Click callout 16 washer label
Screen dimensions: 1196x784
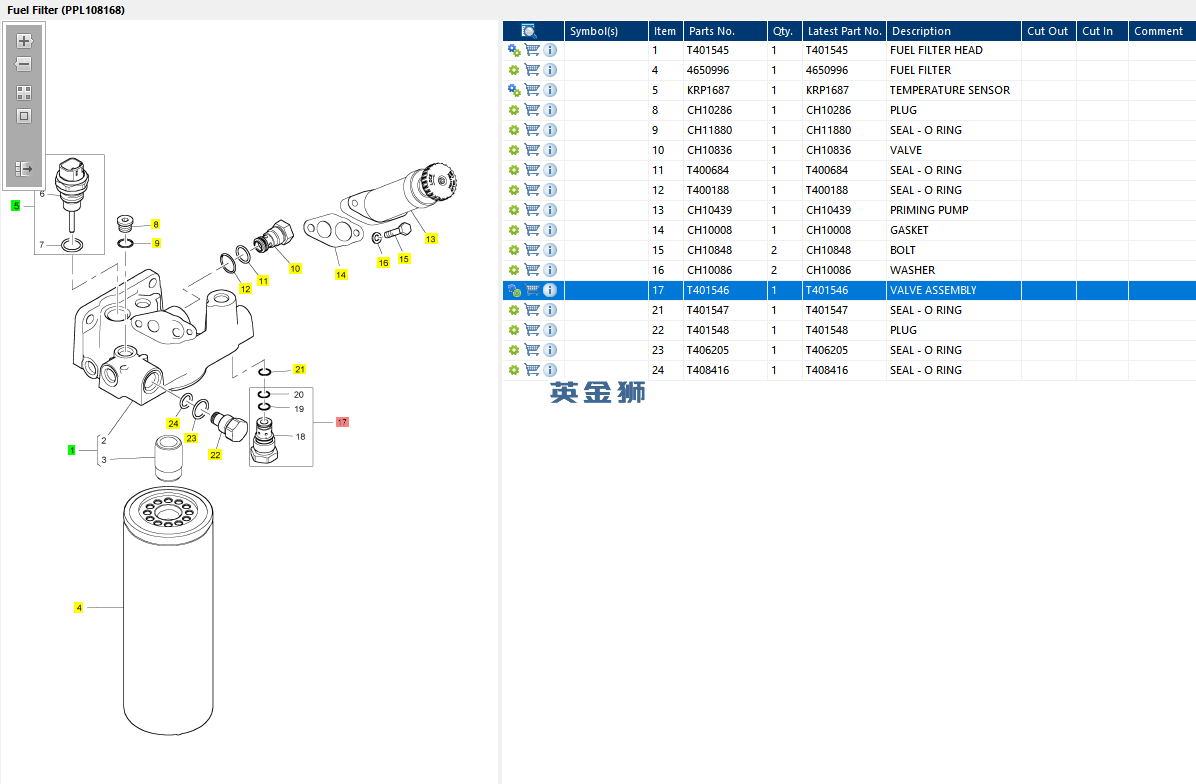[x=383, y=262]
